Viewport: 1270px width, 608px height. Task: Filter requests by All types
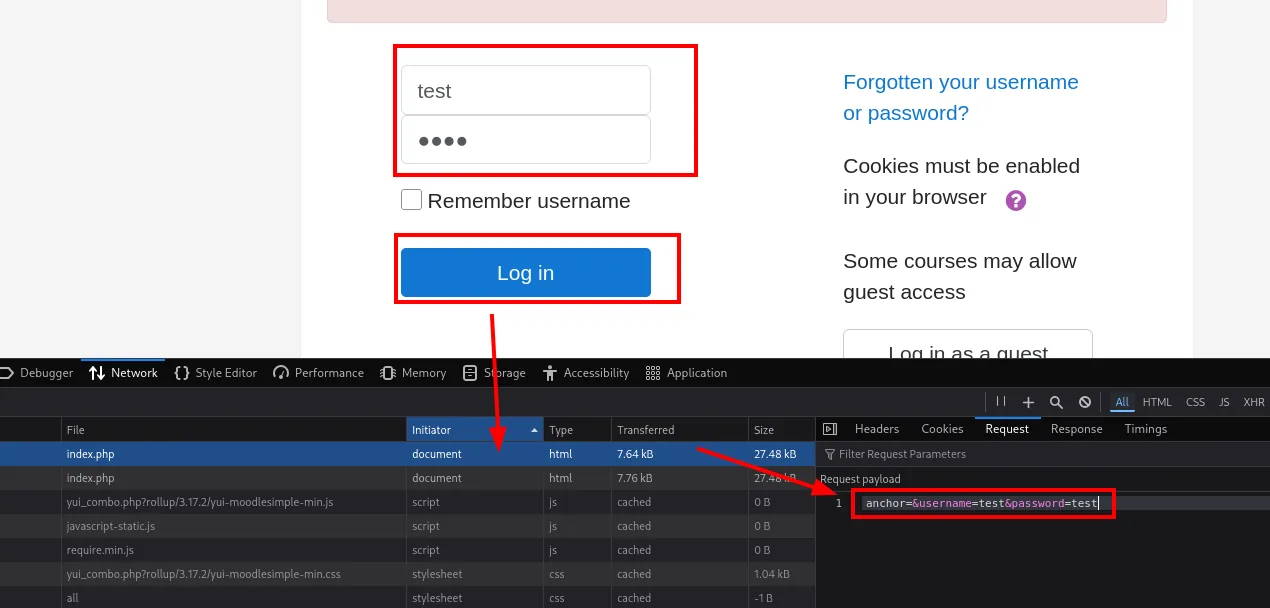(1122, 402)
